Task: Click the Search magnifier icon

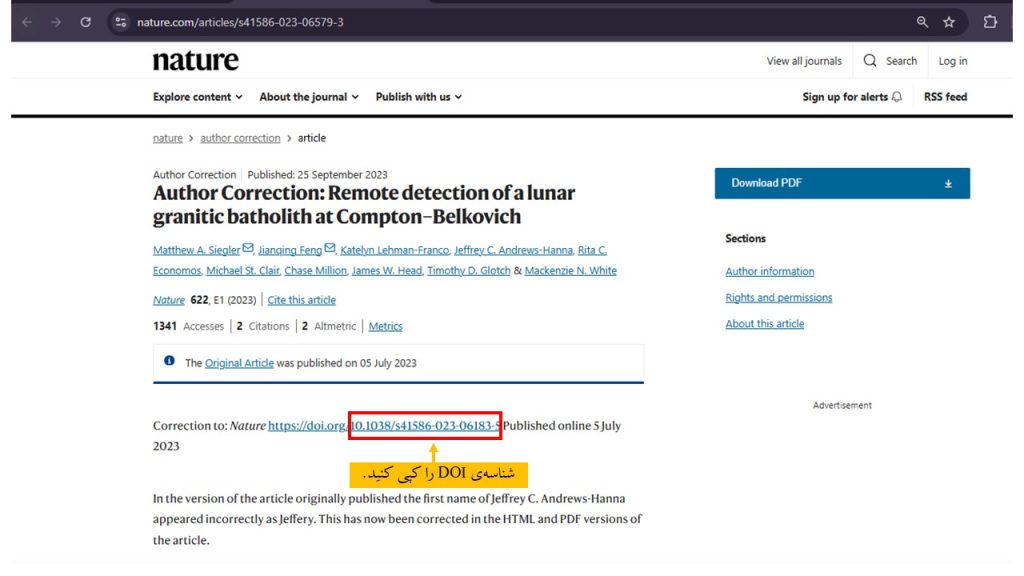Action: 871,61
